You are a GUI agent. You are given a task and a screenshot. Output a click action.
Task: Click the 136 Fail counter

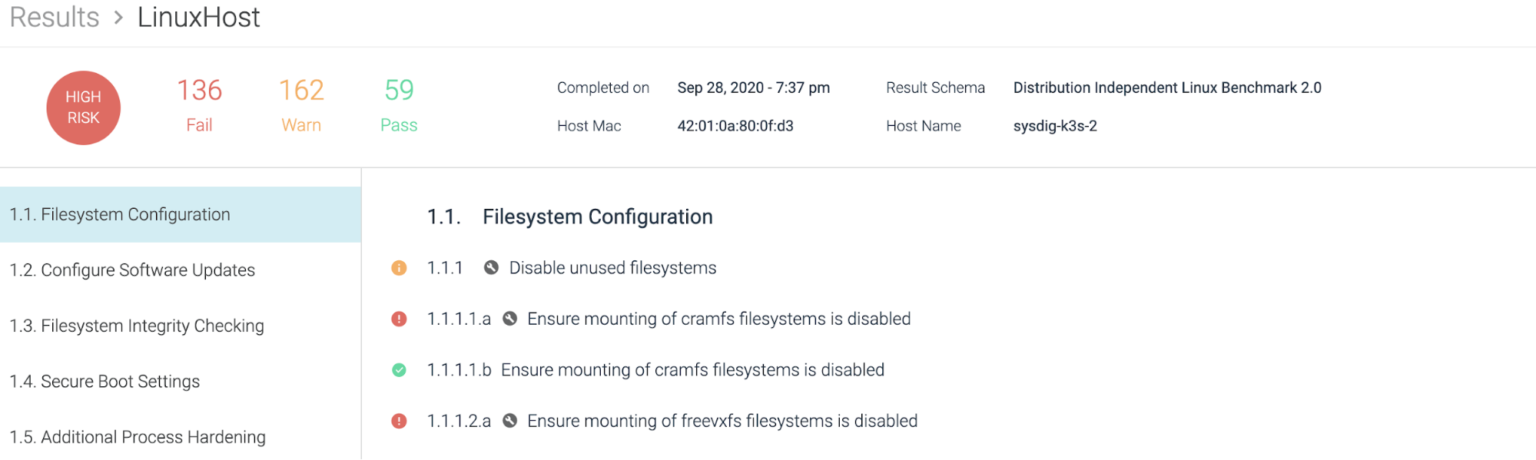pyautogui.click(x=199, y=105)
